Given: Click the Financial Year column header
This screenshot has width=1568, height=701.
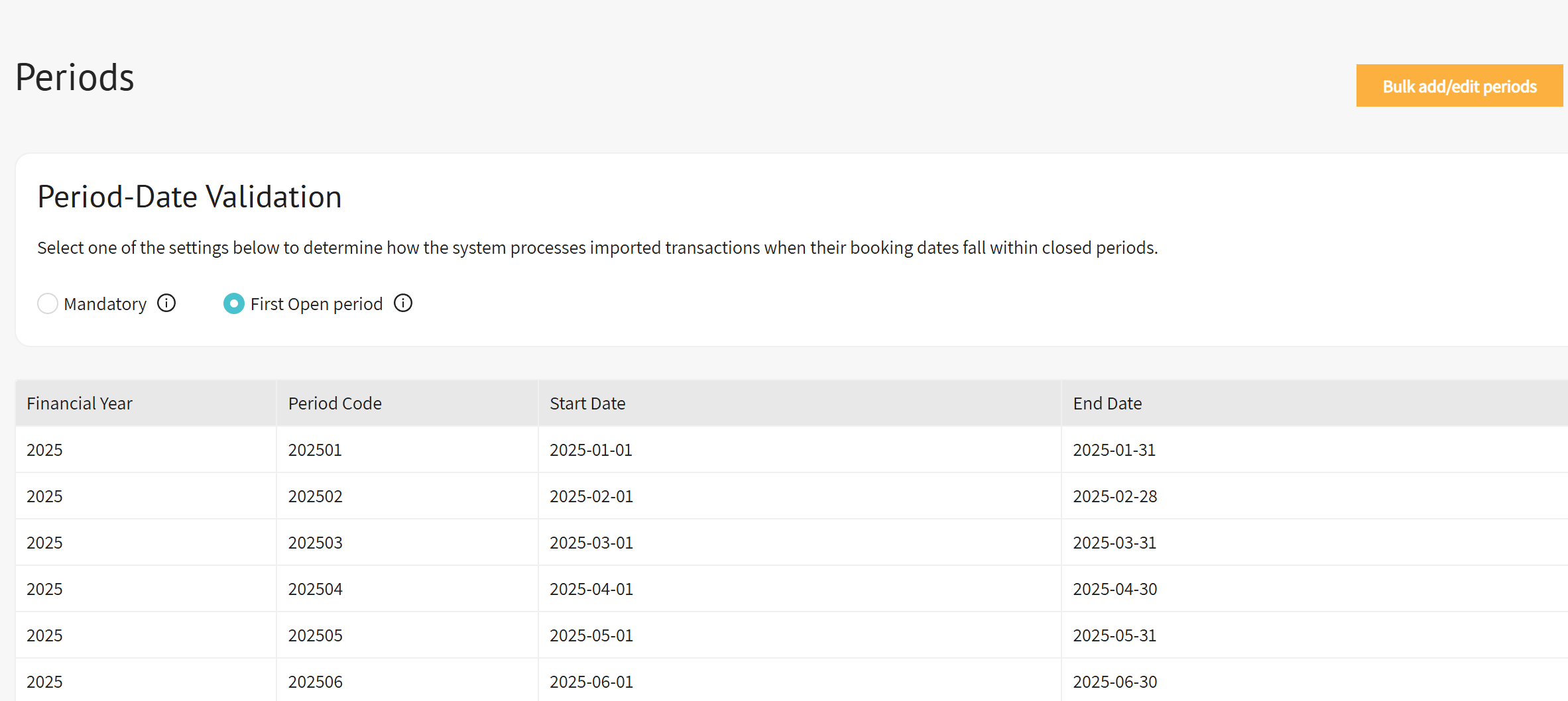Looking at the screenshot, I should tap(80, 404).
